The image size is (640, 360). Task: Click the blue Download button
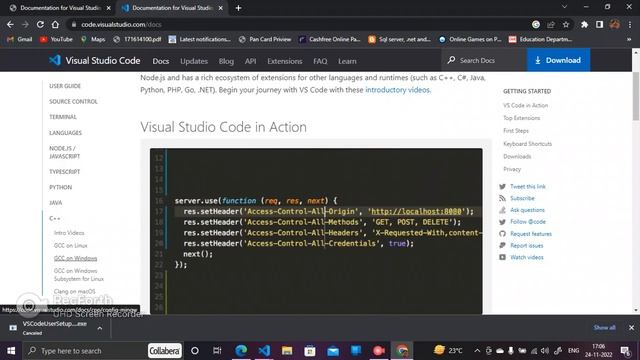coord(558,60)
